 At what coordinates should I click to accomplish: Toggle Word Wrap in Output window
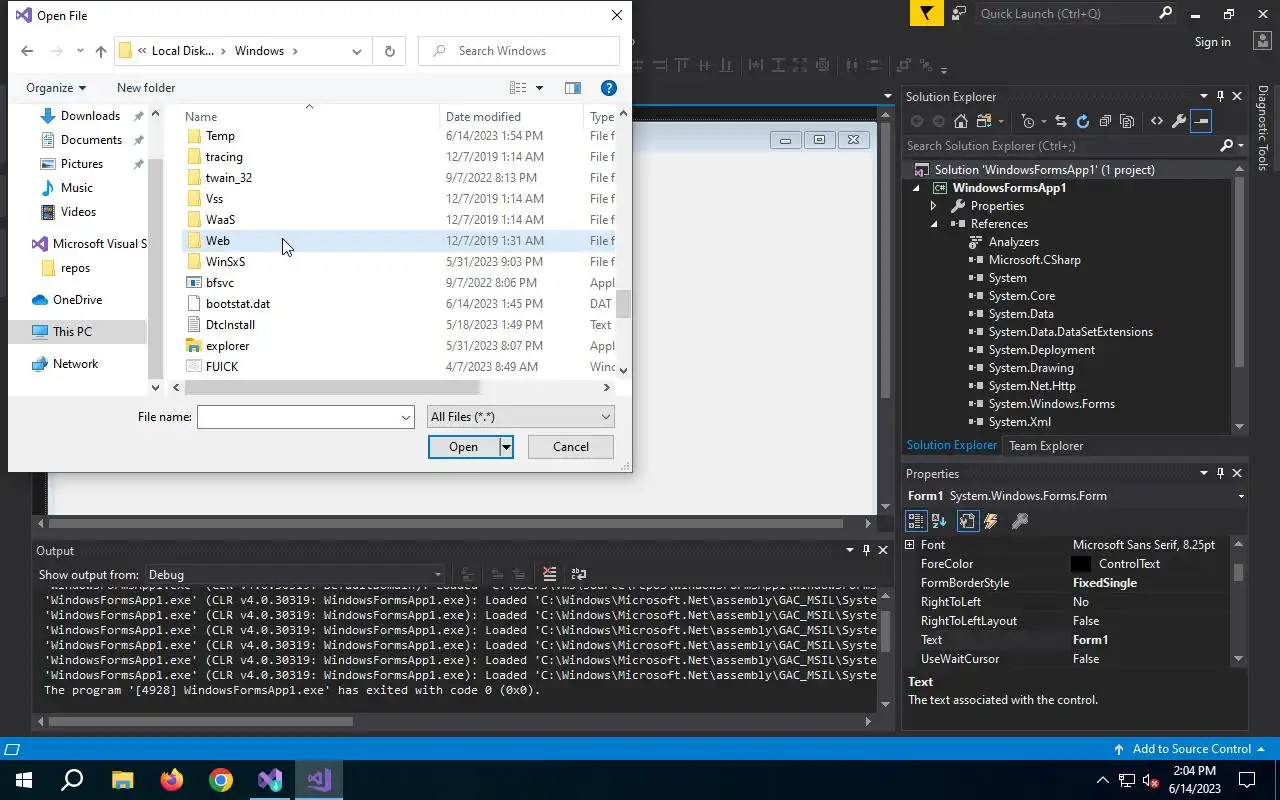tap(579, 574)
